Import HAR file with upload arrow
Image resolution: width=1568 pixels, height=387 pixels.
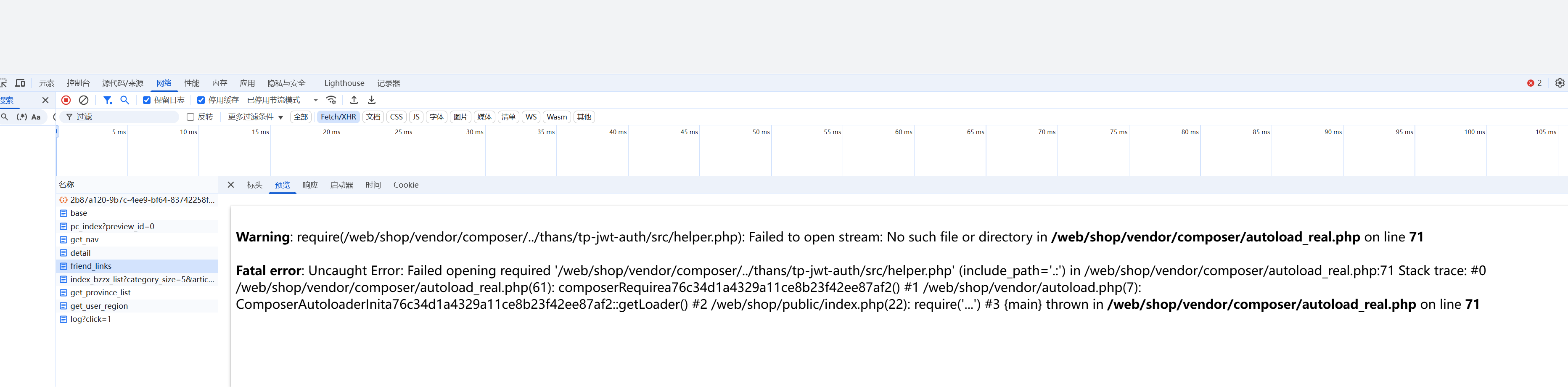click(x=354, y=100)
